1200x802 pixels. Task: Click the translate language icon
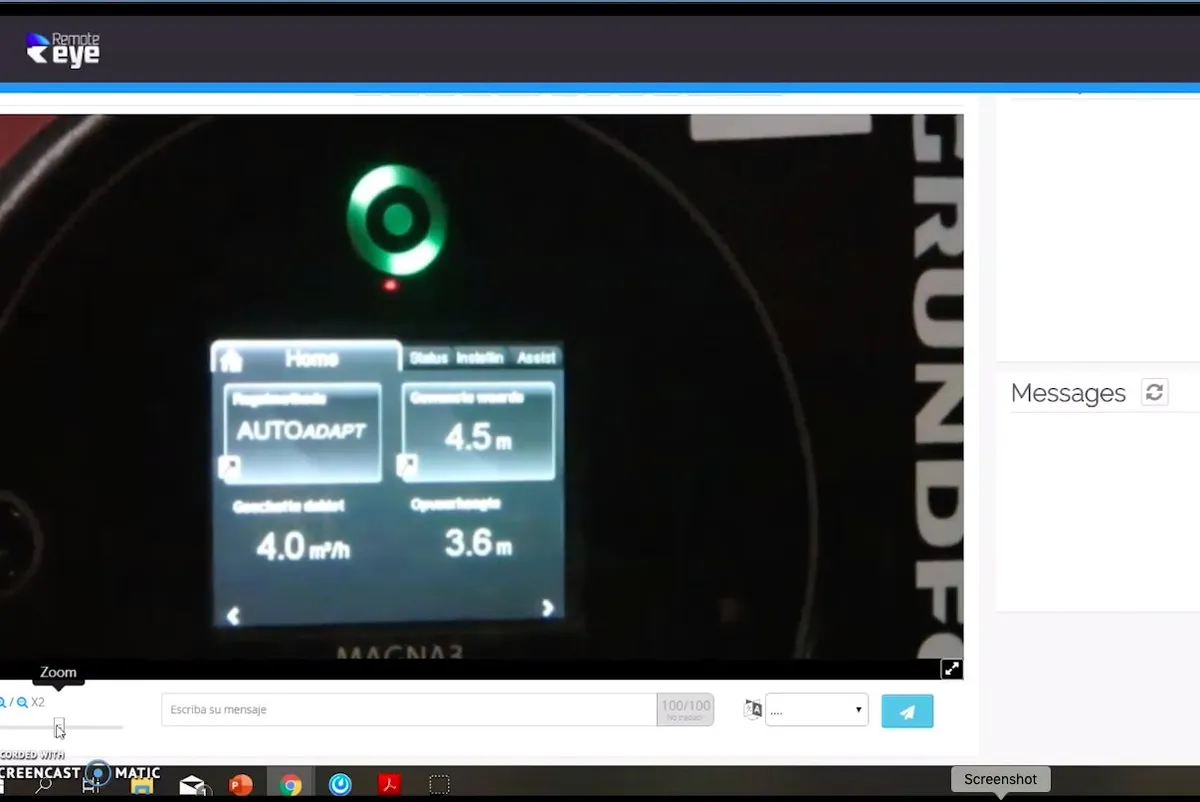click(x=753, y=710)
